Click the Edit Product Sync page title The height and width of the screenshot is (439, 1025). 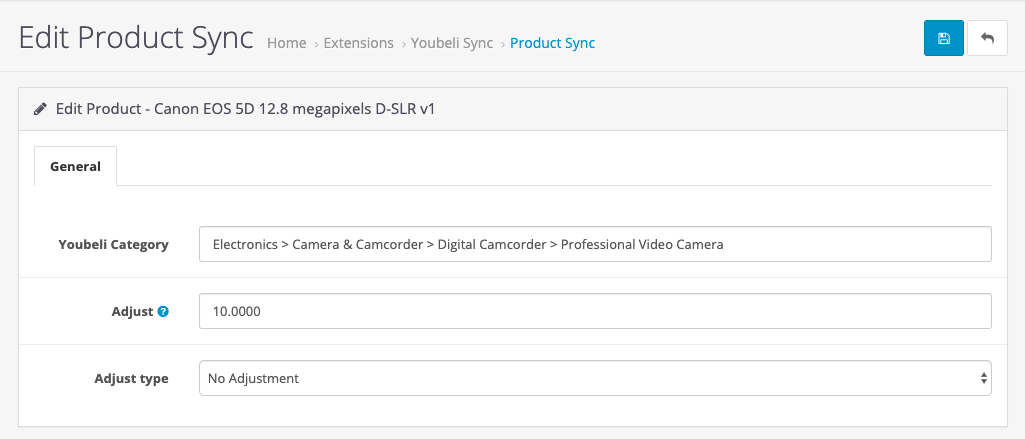point(136,38)
